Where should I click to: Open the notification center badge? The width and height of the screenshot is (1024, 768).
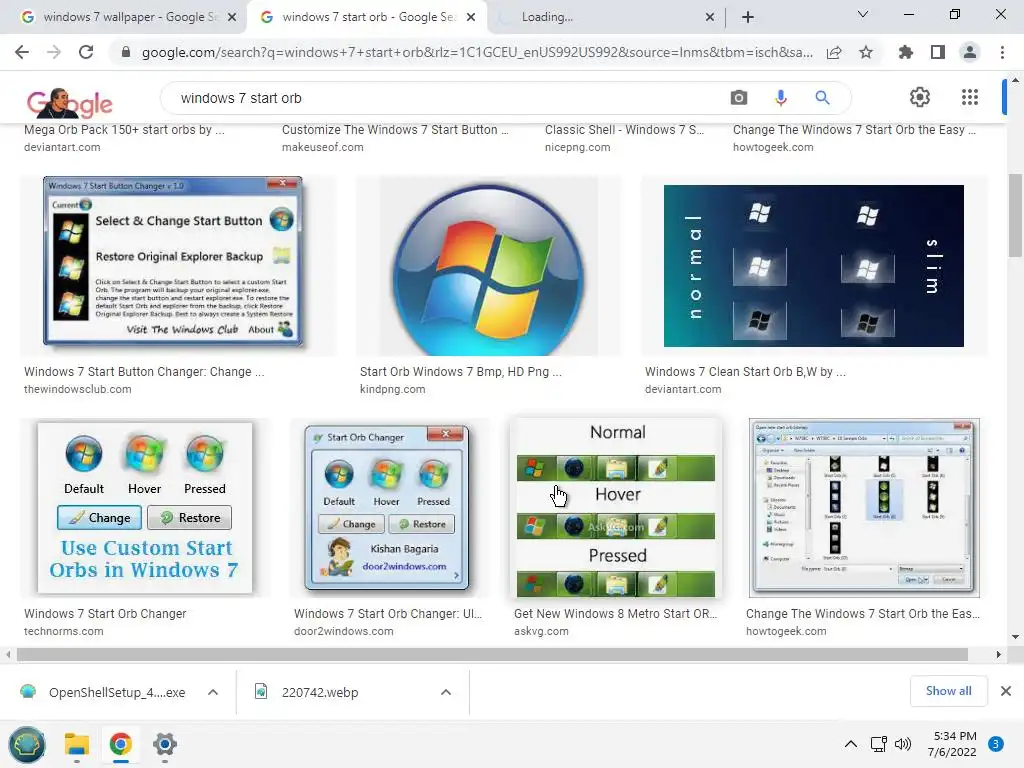(996, 744)
